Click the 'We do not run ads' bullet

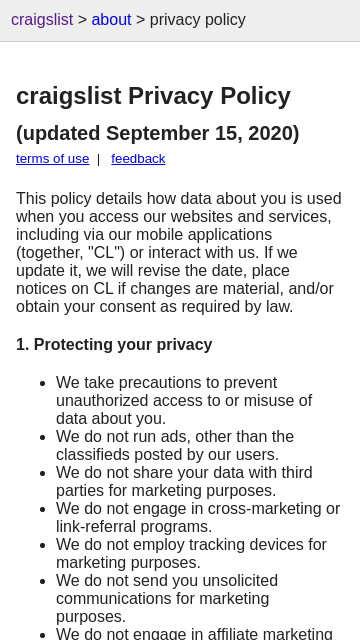[175, 445]
